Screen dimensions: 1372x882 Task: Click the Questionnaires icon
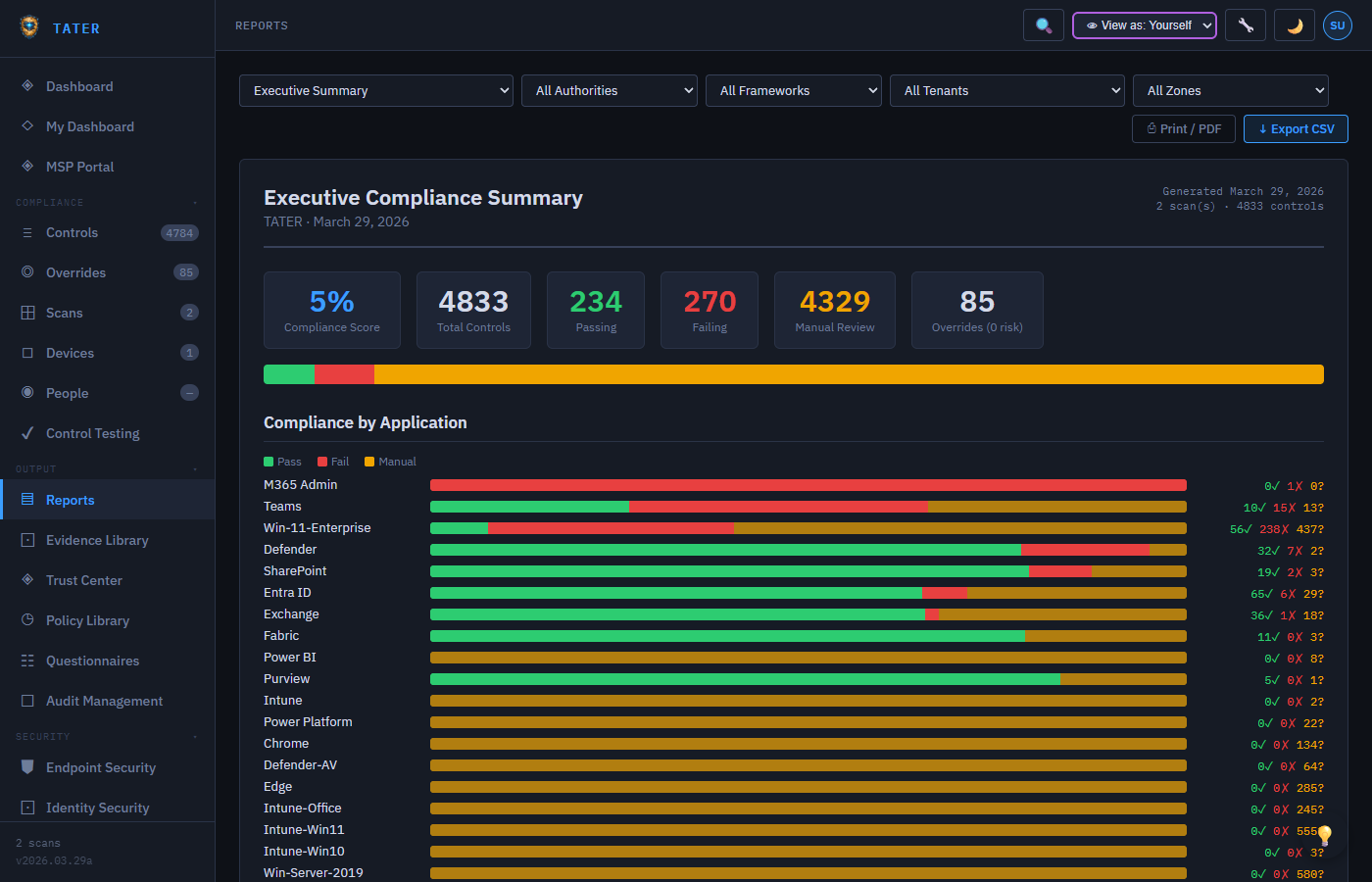(x=27, y=661)
